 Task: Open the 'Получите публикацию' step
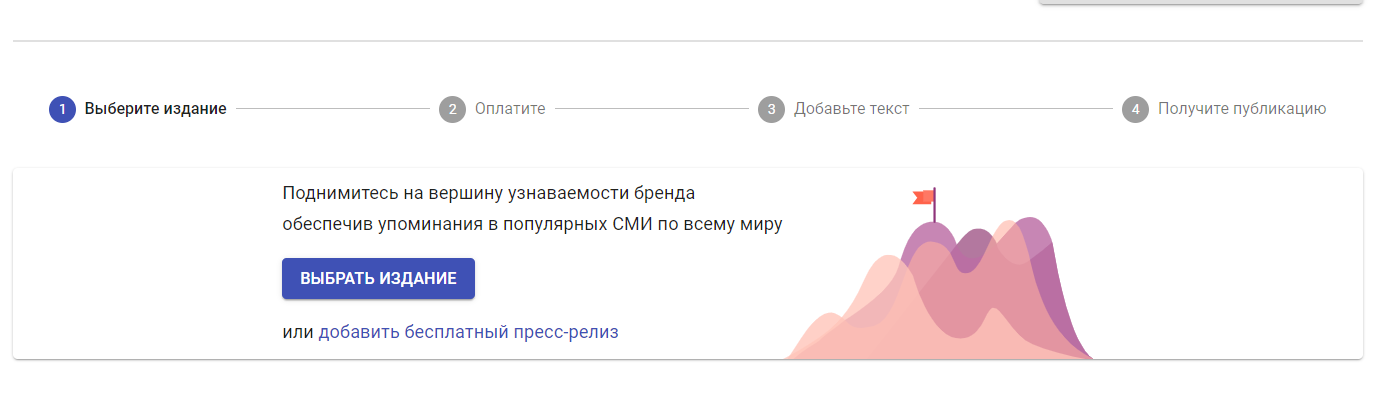tap(1242, 109)
